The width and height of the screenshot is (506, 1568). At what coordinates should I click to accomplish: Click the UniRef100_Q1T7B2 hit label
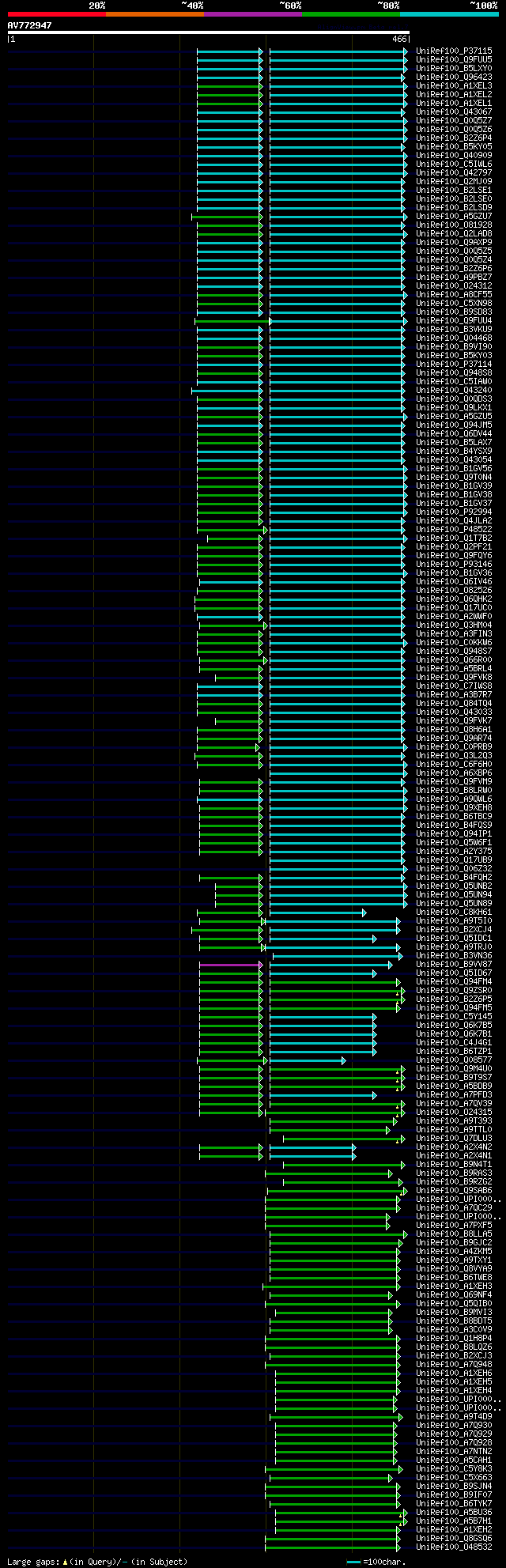coord(454,538)
